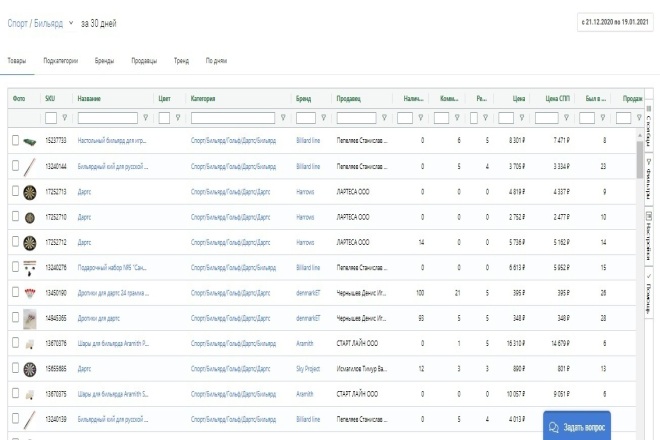Check the row with SKU 13240276
The image size is (660, 440).
[15, 267]
